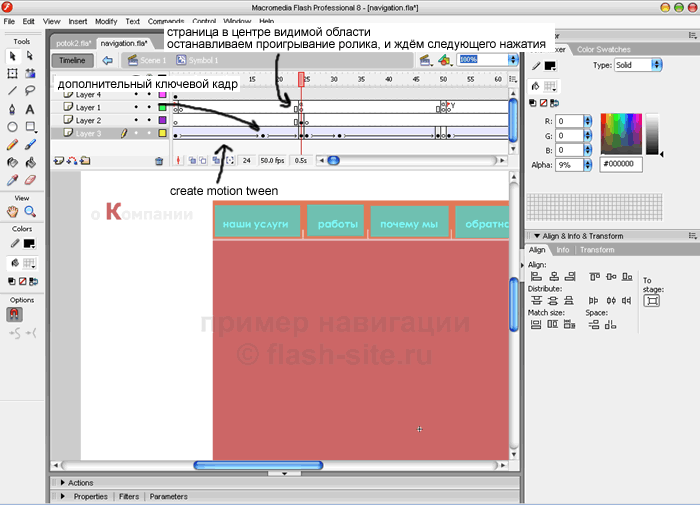Screen dimensions: 700x505
Task: Open the Alpha value dropdown arrow
Action: [588, 165]
